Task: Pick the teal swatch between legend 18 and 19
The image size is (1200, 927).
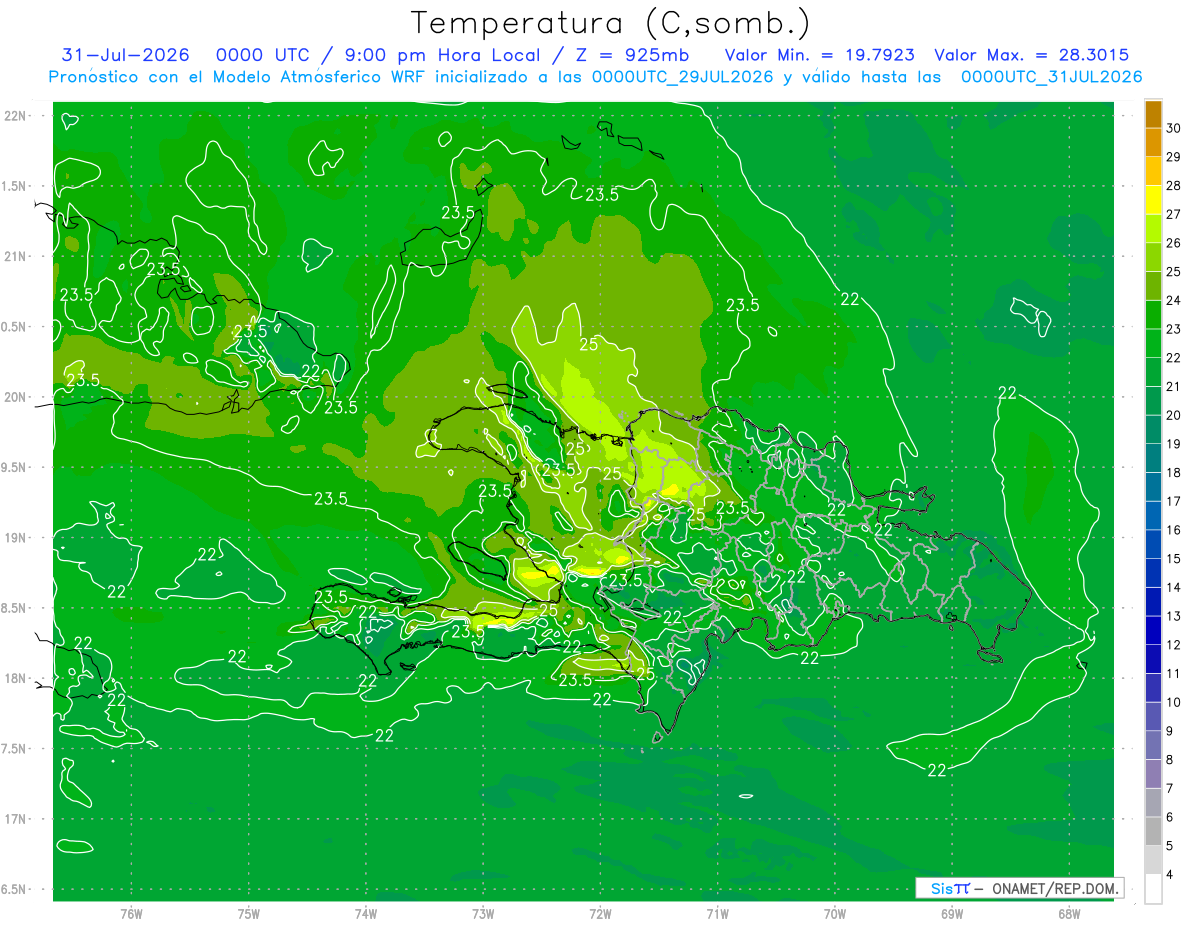Action: click(x=1153, y=459)
